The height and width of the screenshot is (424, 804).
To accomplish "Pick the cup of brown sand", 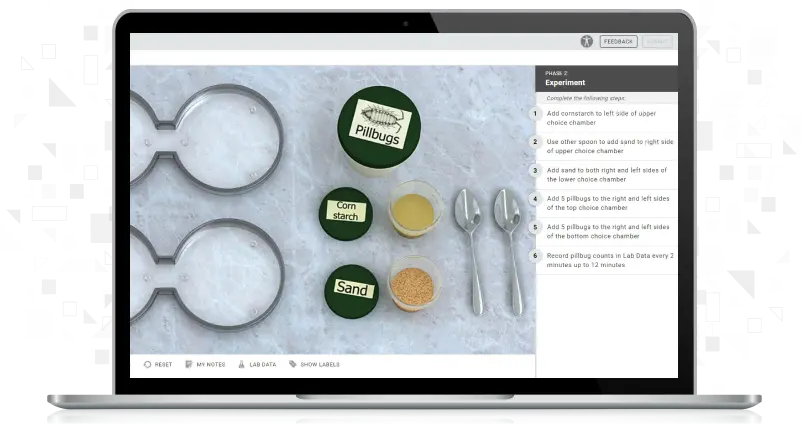I will 413,284.
